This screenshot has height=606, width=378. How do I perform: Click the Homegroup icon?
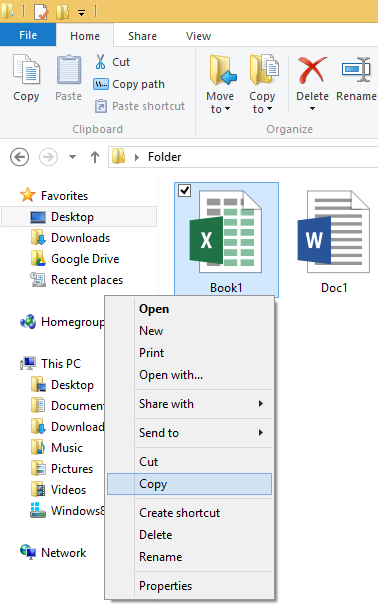pyautogui.click(x=28, y=322)
